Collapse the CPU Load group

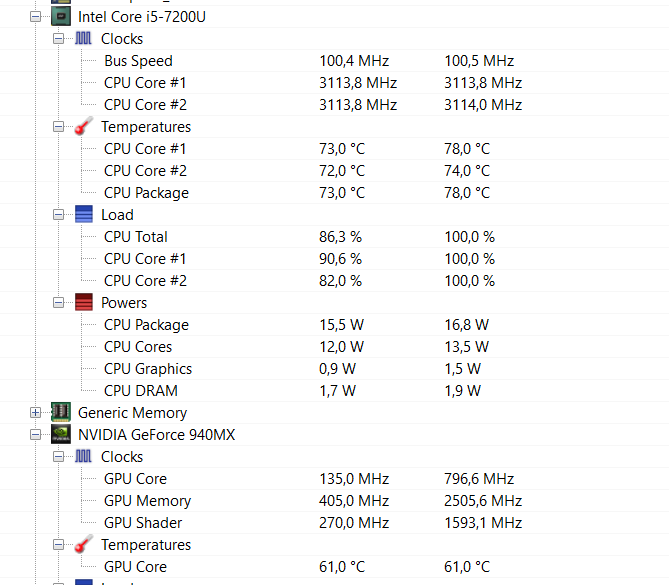pos(59,215)
